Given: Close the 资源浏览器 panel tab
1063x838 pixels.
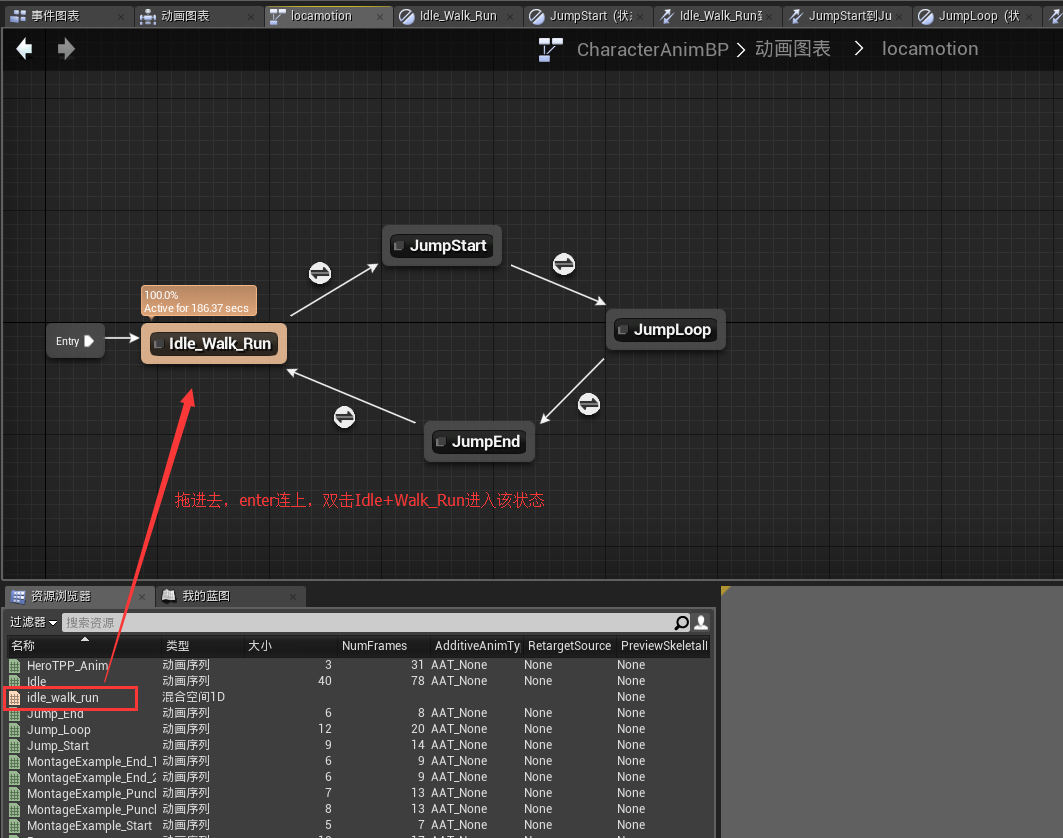Looking at the screenshot, I should tap(142, 597).
